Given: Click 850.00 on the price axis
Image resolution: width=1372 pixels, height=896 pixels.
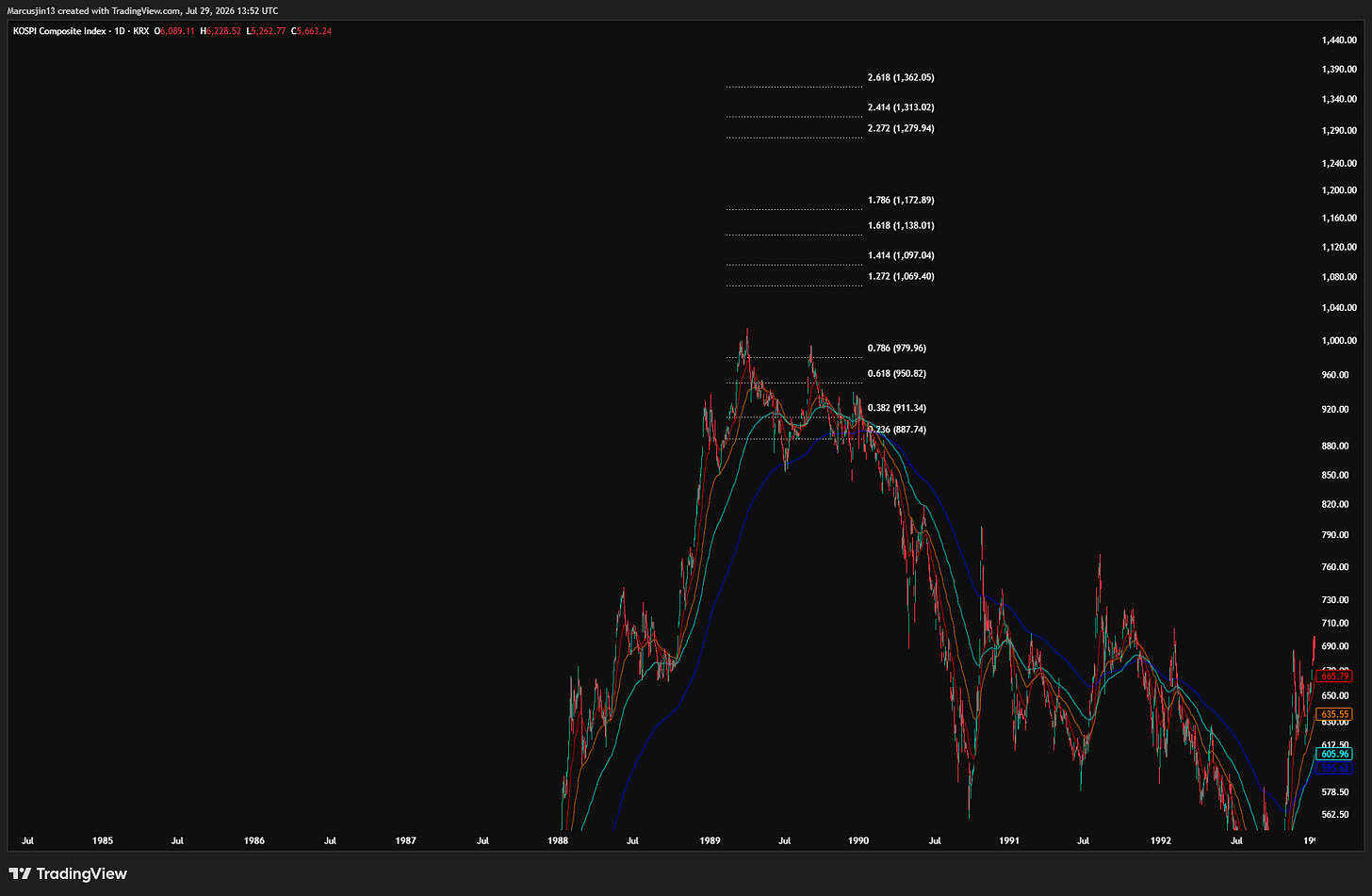Looking at the screenshot, I should [1335, 476].
